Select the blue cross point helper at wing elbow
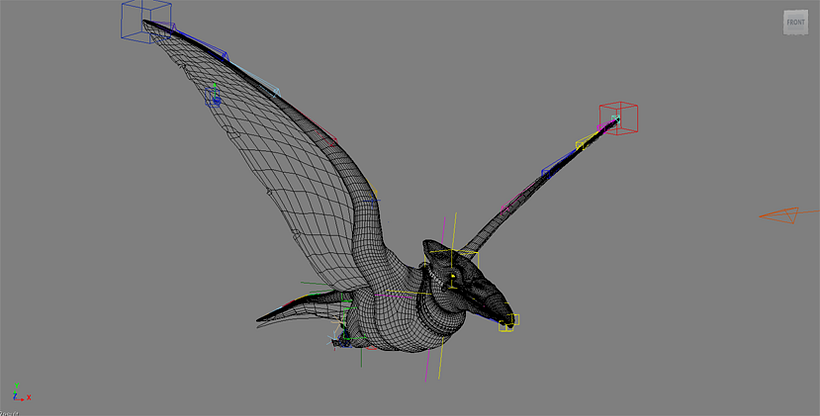The image size is (820, 416). pyautogui.click(x=373, y=200)
